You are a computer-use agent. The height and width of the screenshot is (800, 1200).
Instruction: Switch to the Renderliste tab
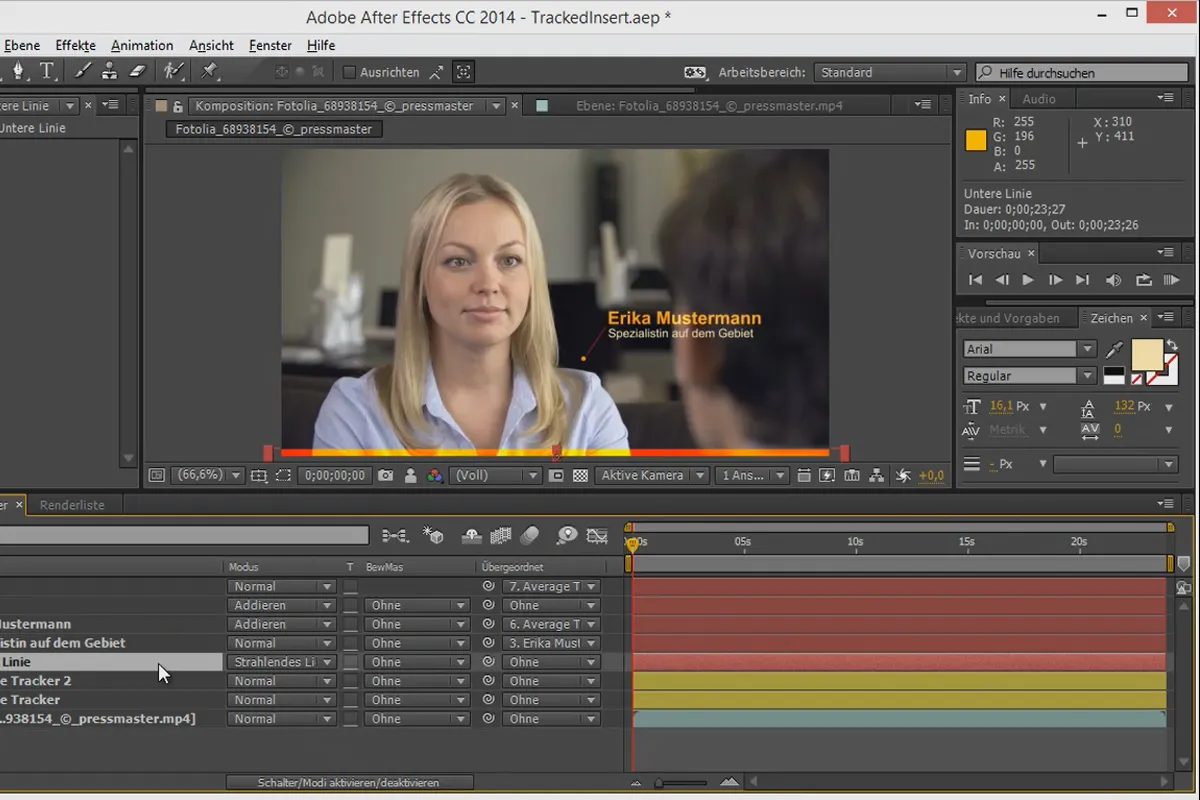[x=72, y=505]
